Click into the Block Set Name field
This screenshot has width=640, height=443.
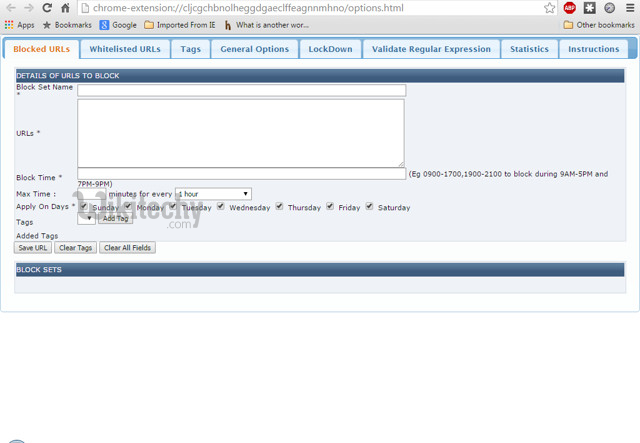tap(241, 90)
